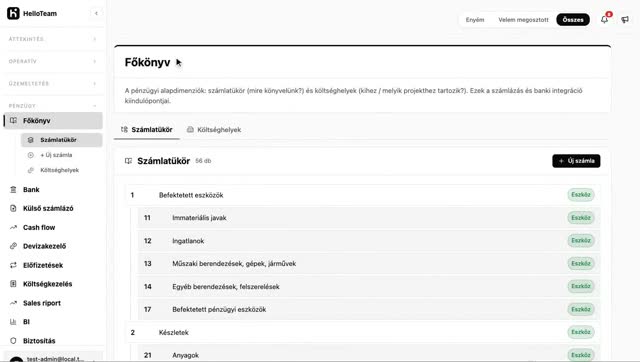
Task: Click the HelloTeam logo icon
Action: coord(13,13)
